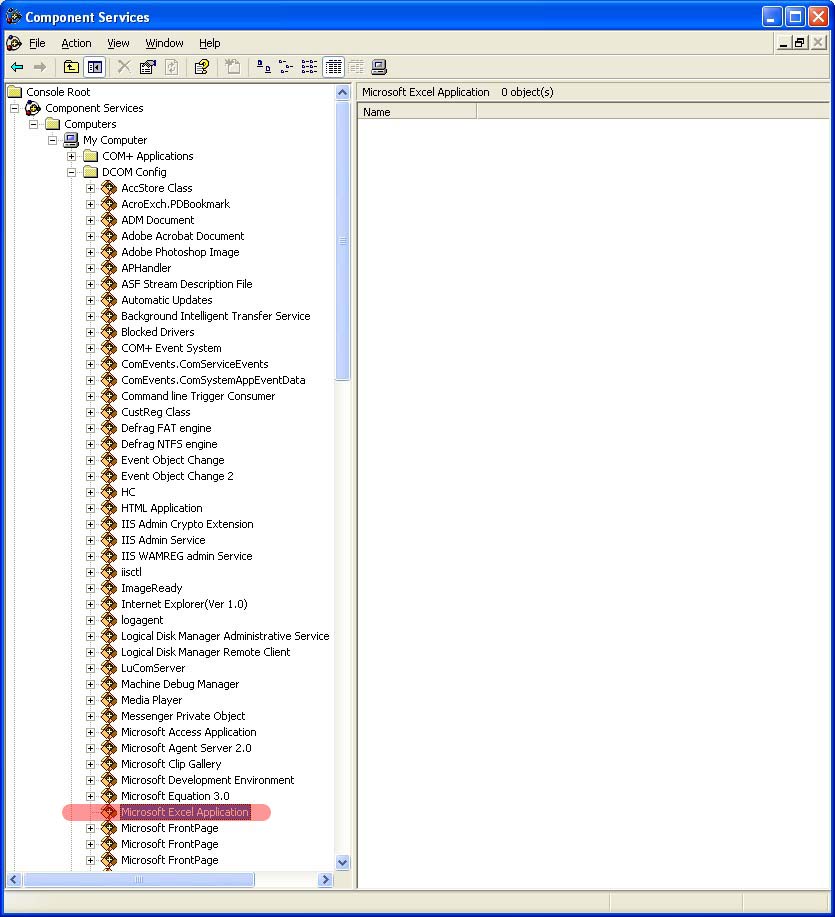Click the Name column header

(417, 112)
